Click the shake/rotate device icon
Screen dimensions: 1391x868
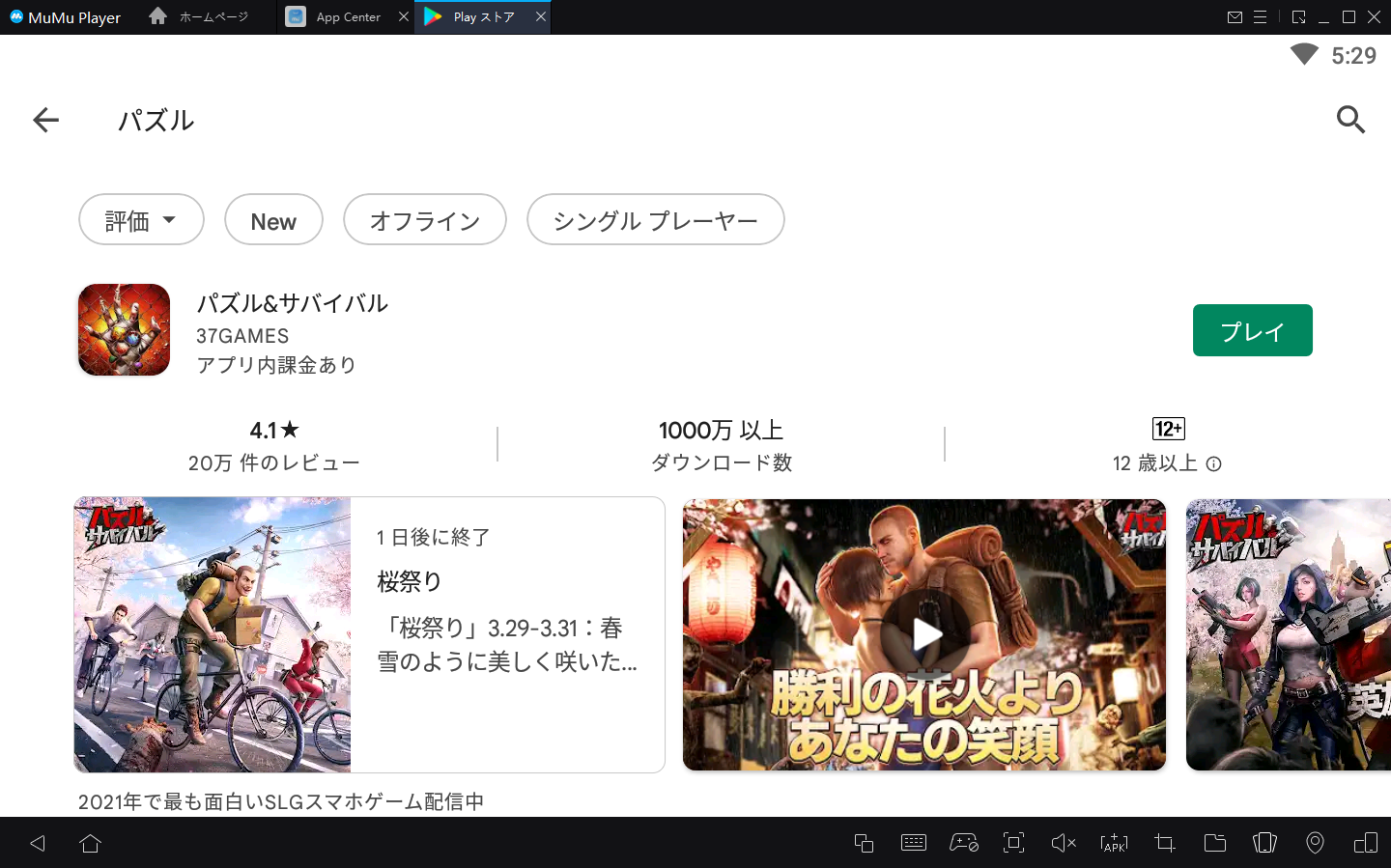coord(1264,843)
